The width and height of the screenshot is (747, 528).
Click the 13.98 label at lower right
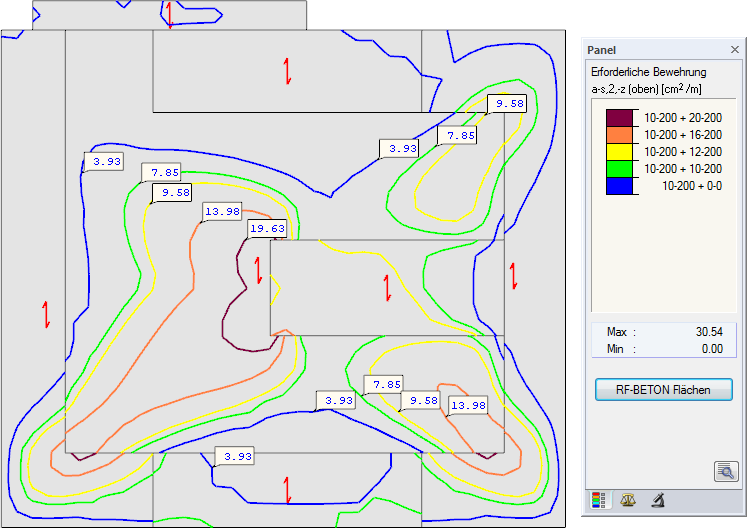468,406
